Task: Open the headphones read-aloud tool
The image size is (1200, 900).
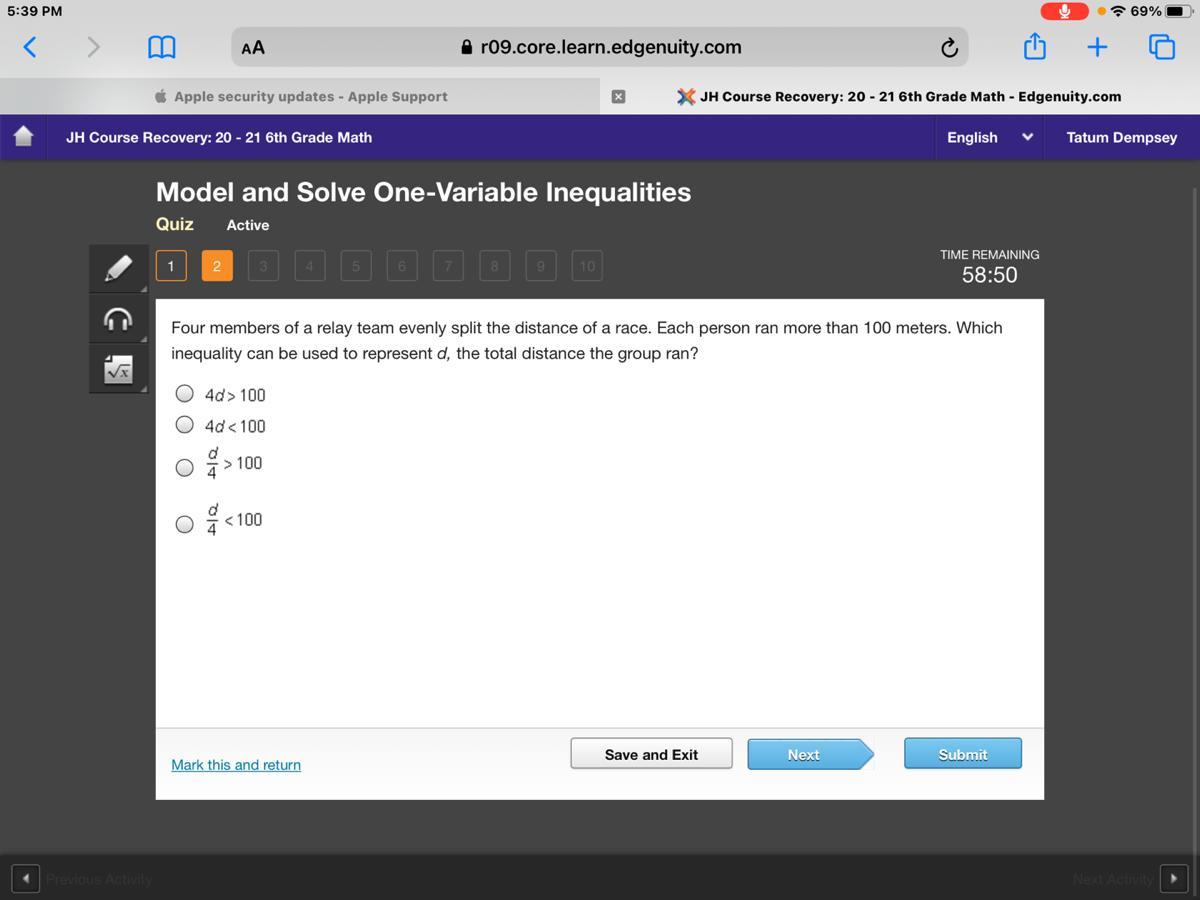Action: [x=118, y=319]
